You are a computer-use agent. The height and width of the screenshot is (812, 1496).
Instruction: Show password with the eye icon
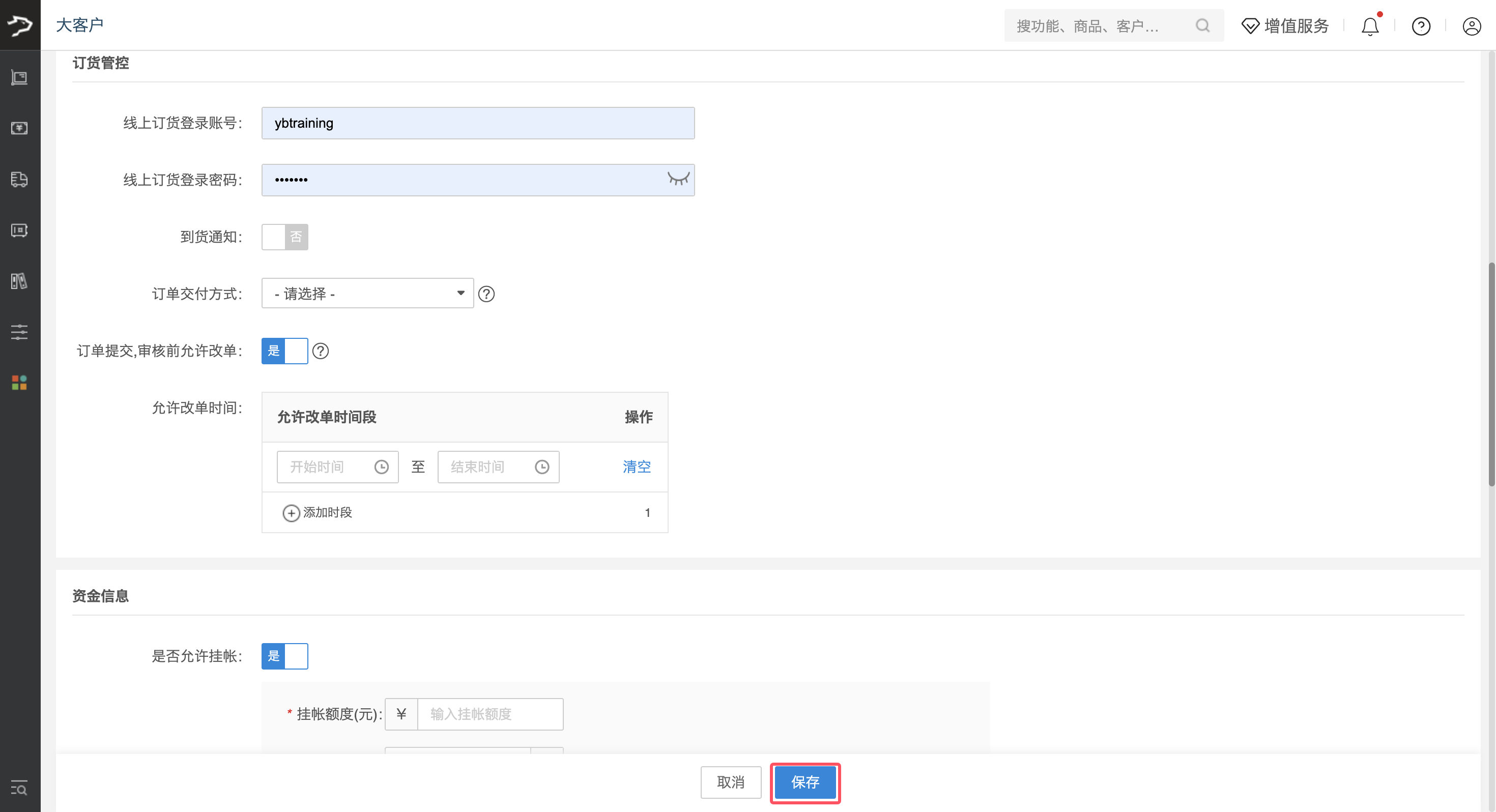point(678,179)
